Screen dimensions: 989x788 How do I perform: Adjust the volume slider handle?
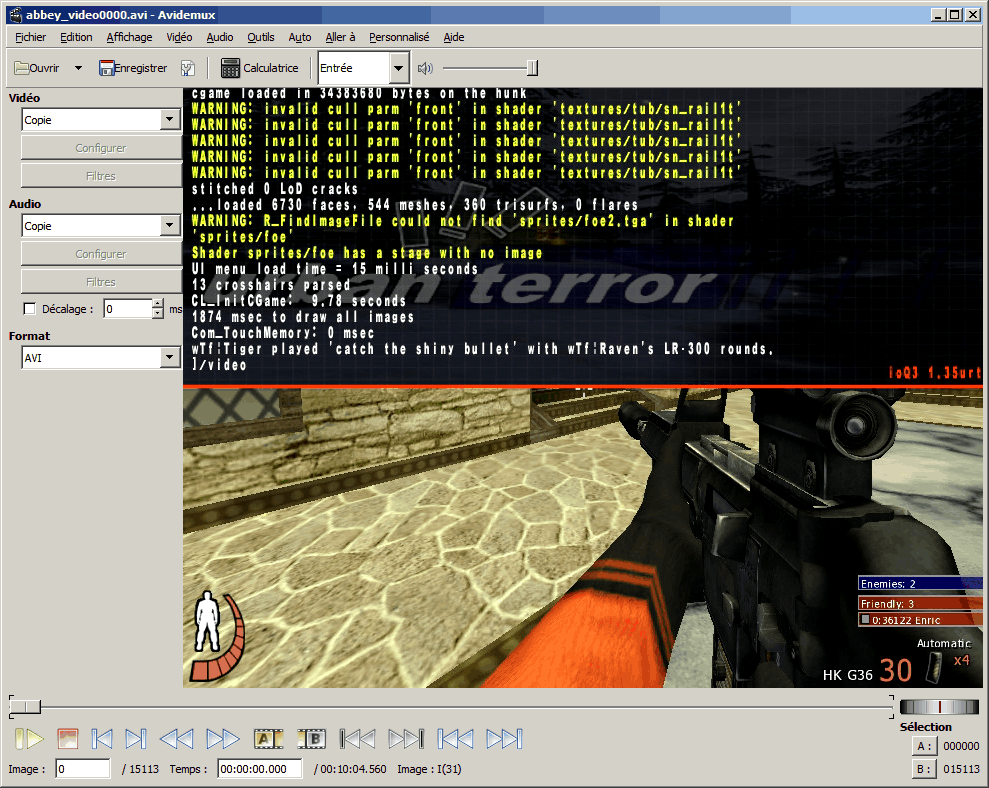(532, 68)
